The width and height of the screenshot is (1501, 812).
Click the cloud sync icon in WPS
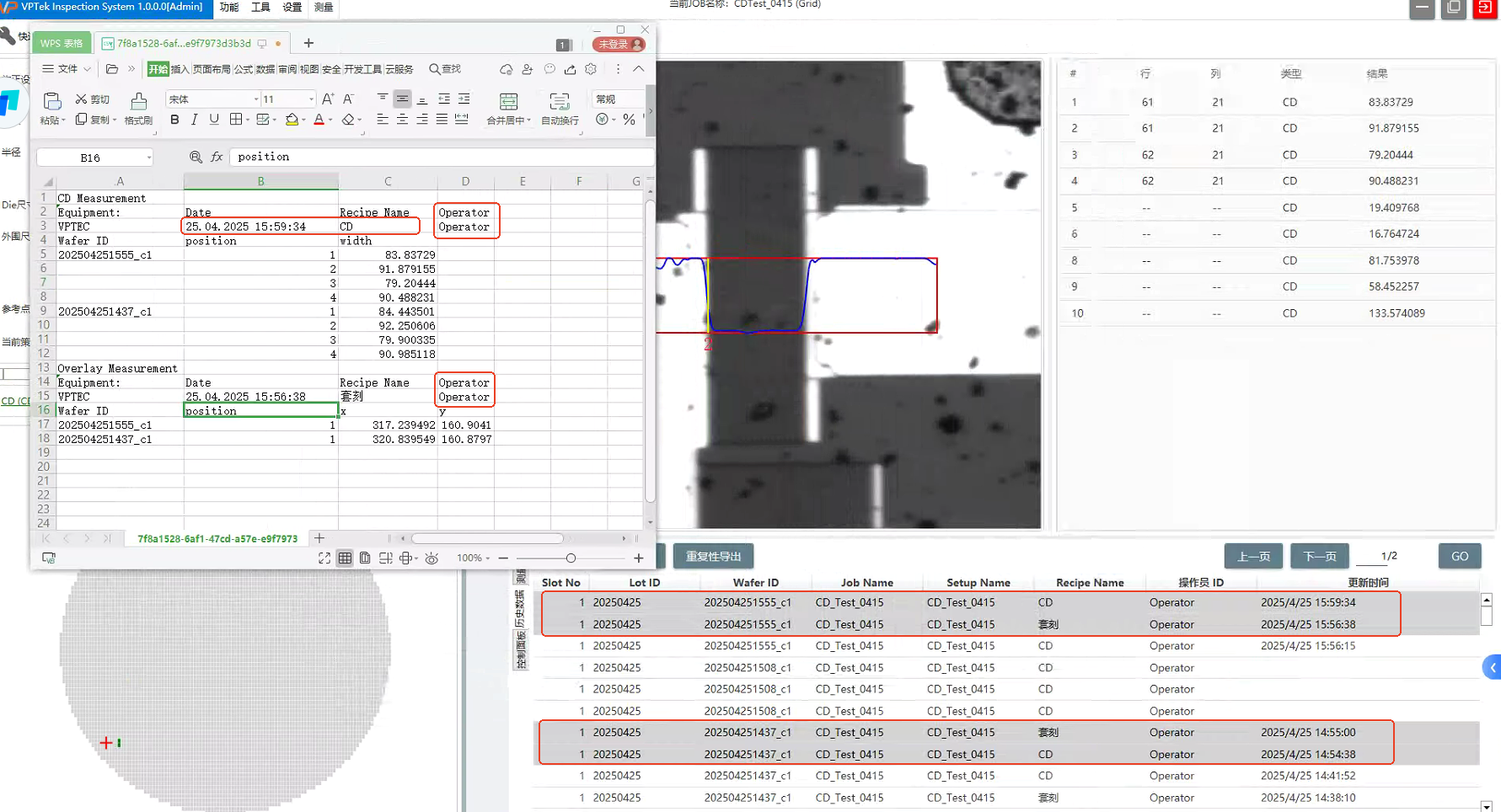(506, 69)
